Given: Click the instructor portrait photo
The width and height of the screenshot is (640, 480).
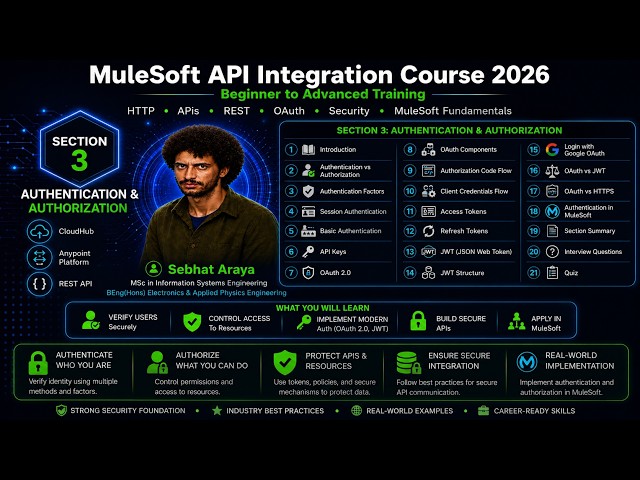Looking at the screenshot, I should pyautogui.click(x=208, y=196).
